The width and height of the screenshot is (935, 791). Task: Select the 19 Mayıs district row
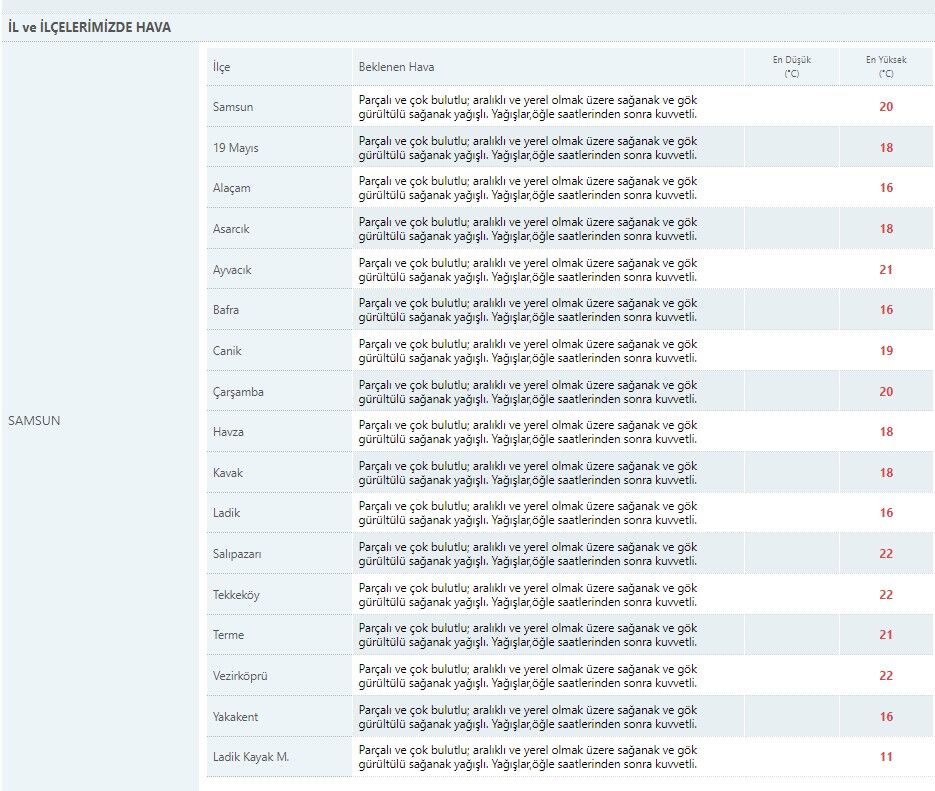235,148
